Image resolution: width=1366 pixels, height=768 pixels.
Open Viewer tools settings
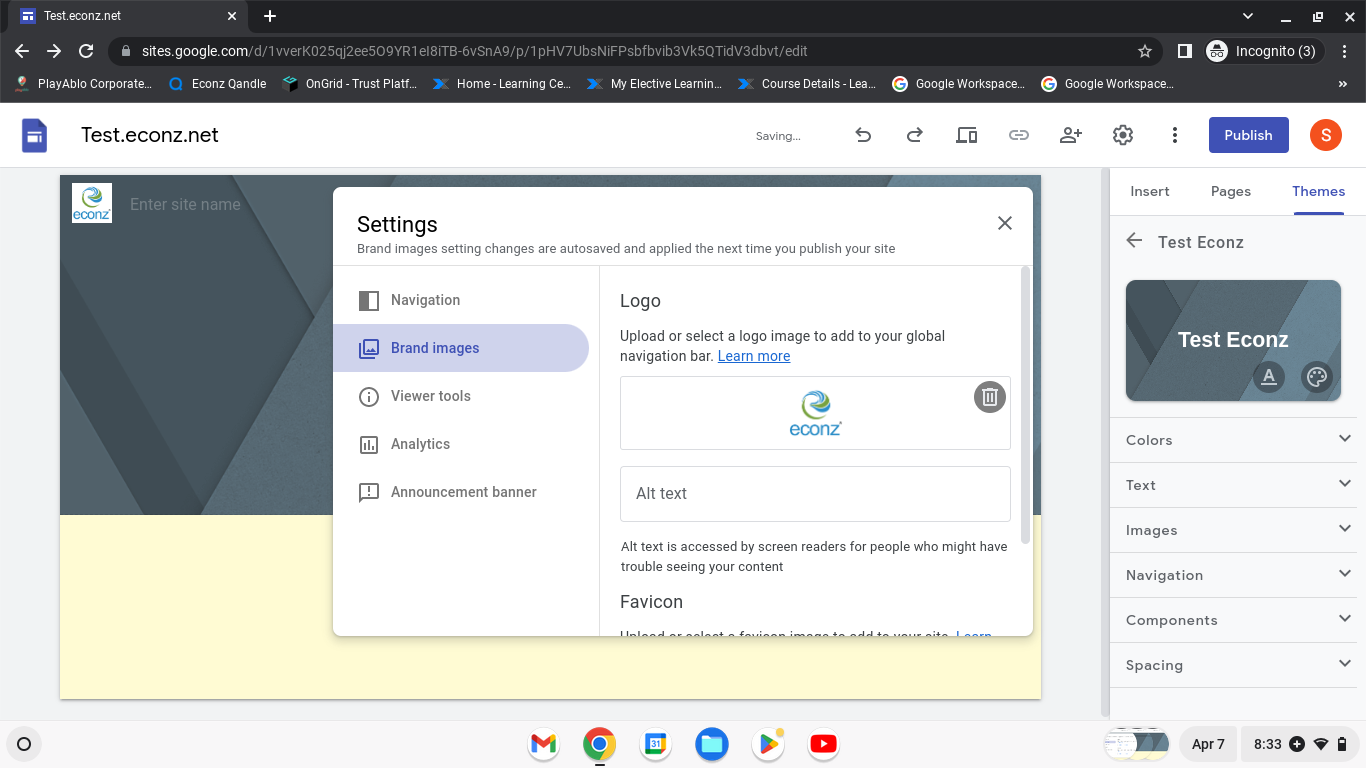(461, 396)
